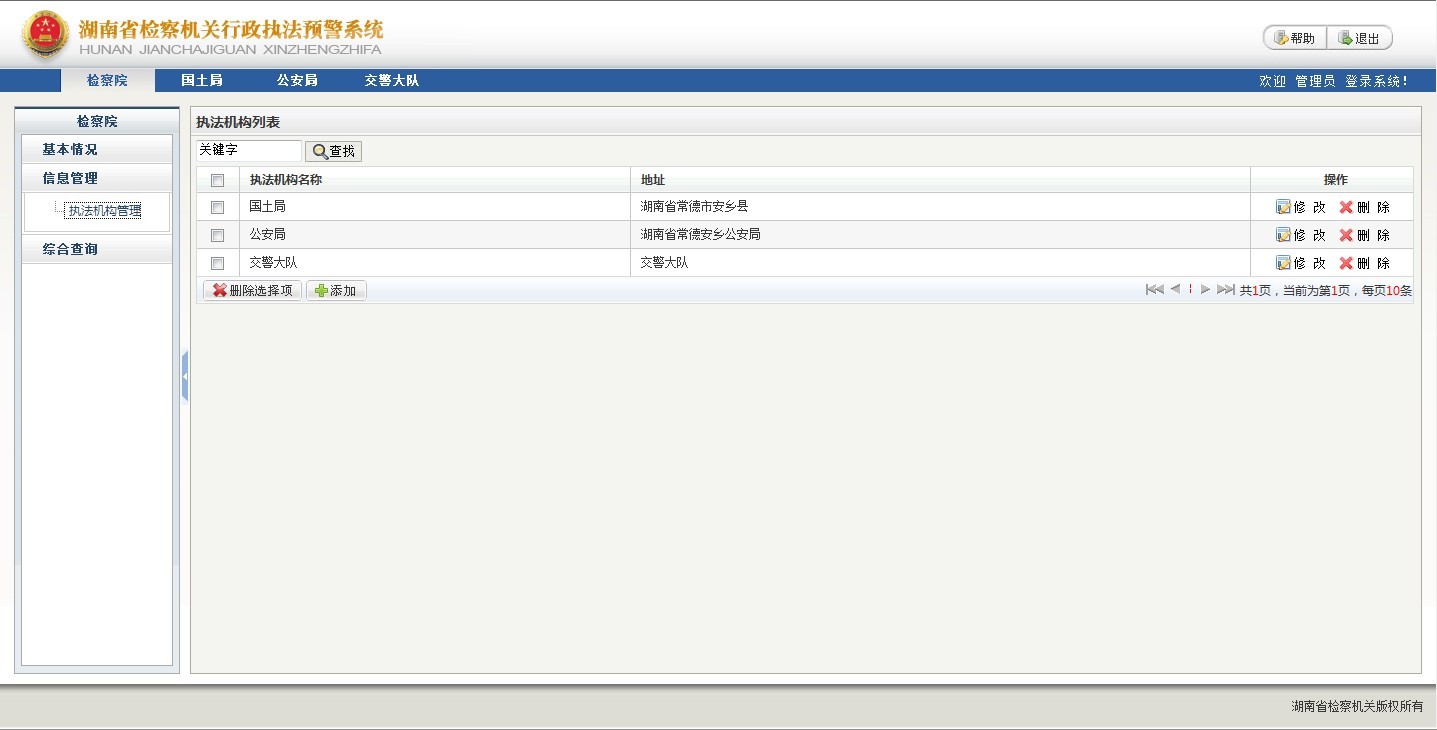Image resolution: width=1437 pixels, height=730 pixels.
Task: Click the next page arrow in pagination
Action: [x=1205, y=290]
